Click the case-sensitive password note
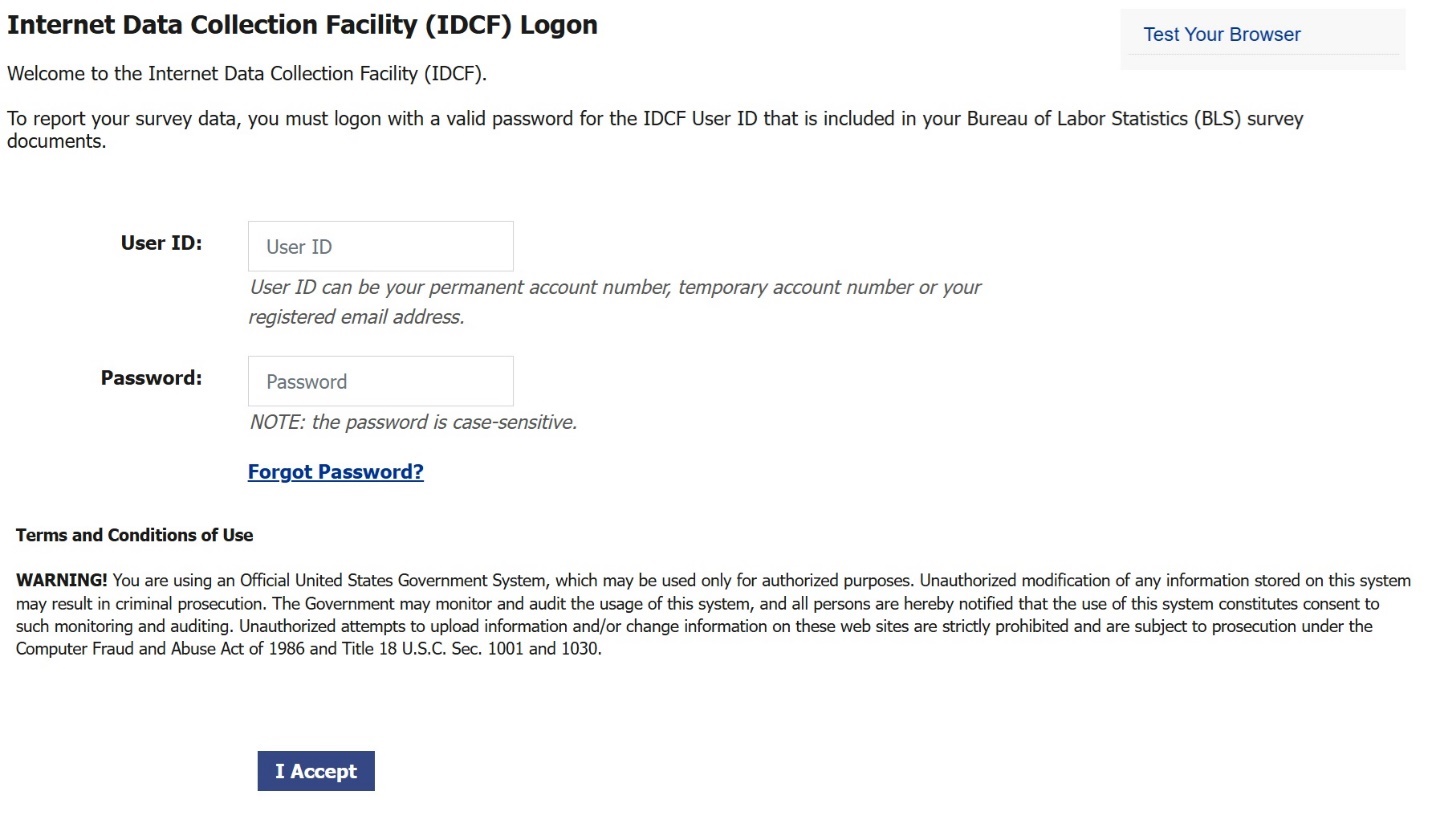The width and height of the screenshot is (1432, 820). pos(413,422)
